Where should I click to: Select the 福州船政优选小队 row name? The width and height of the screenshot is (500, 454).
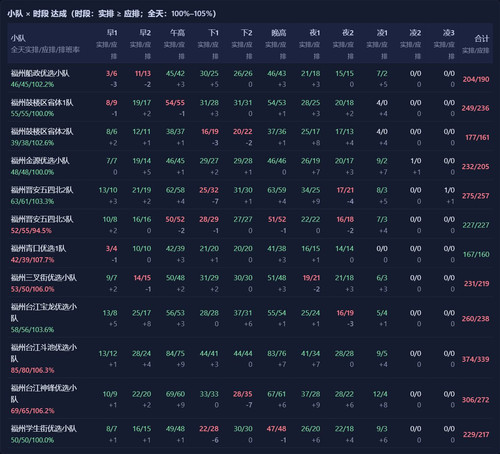coord(40,73)
